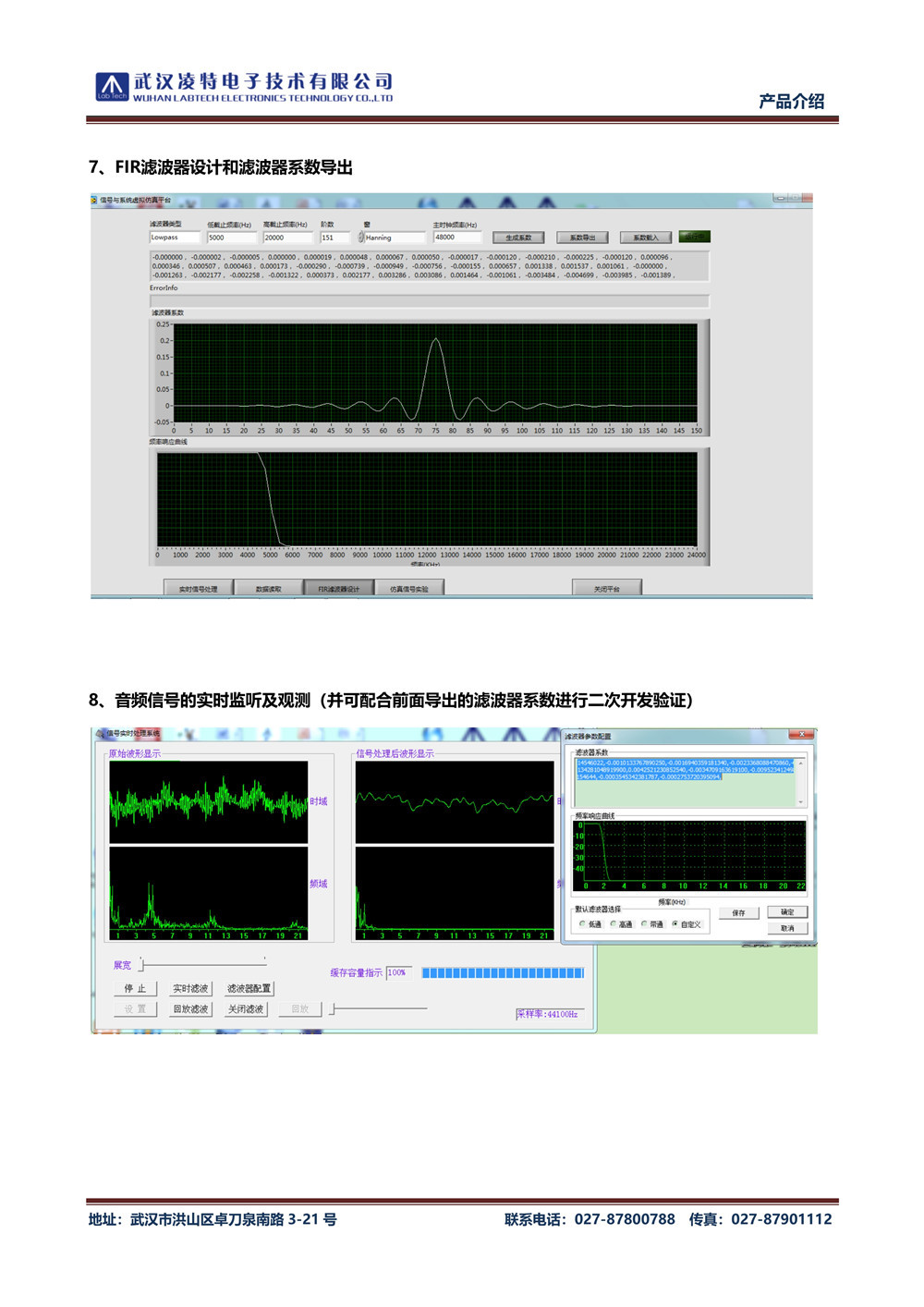The height and width of the screenshot is (1307, 924).
Task: Choose the 自定义 filter radio option
Action: click(675, 924)
